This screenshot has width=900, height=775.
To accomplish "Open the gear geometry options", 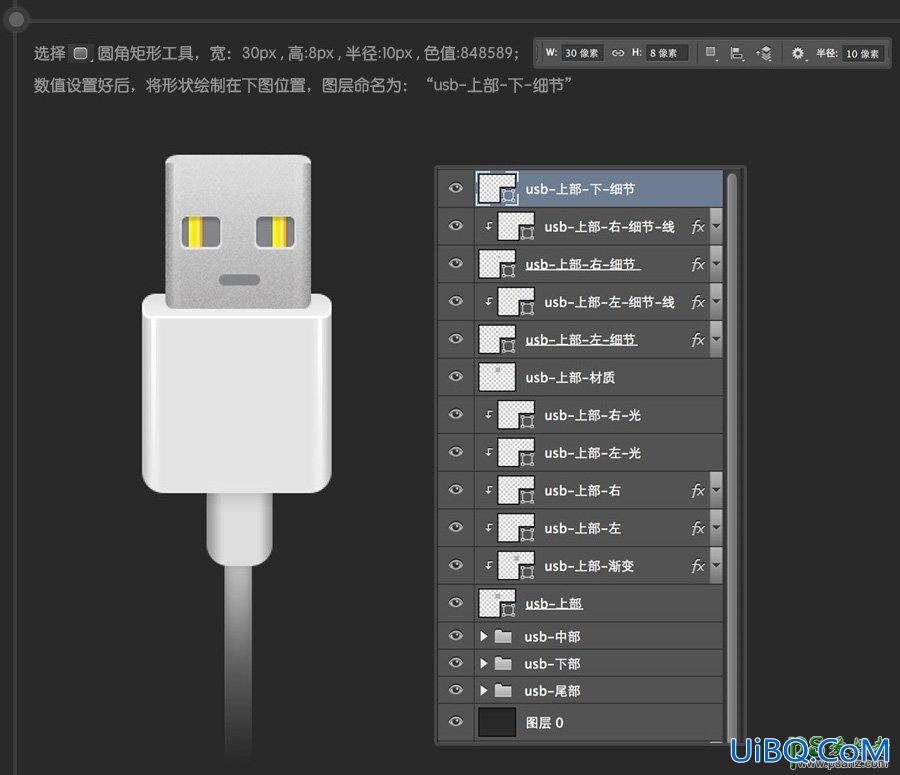I will 798,53.
